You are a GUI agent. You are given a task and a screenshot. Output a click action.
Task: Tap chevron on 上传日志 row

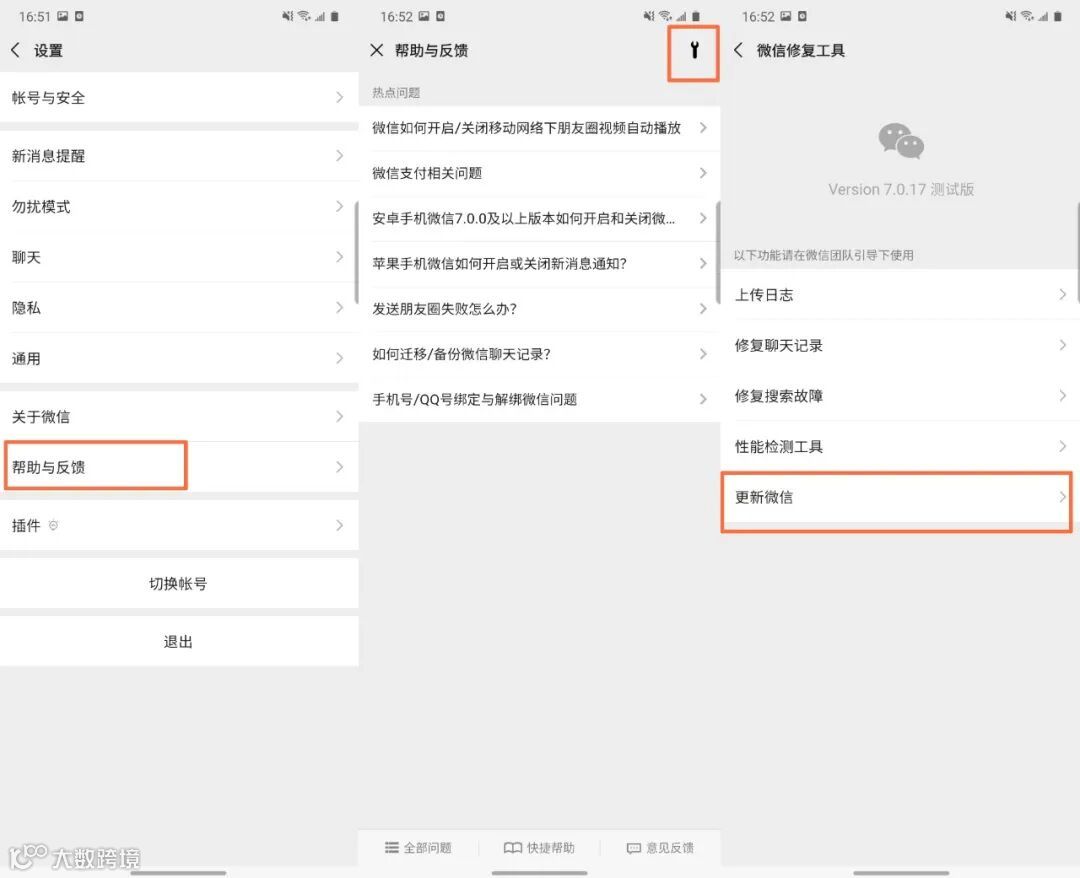click(1063, 295)
